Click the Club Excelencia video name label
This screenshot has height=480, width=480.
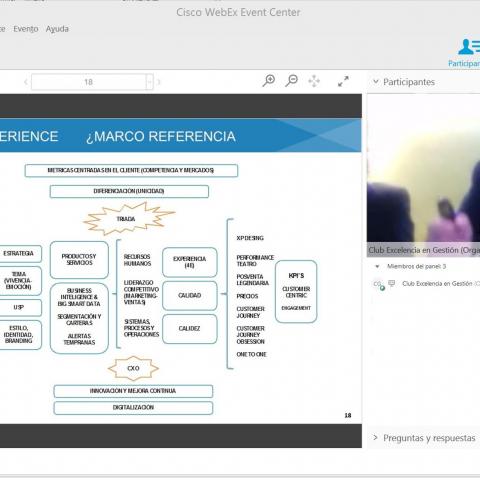pyautogui.click(x=423, y=250)
